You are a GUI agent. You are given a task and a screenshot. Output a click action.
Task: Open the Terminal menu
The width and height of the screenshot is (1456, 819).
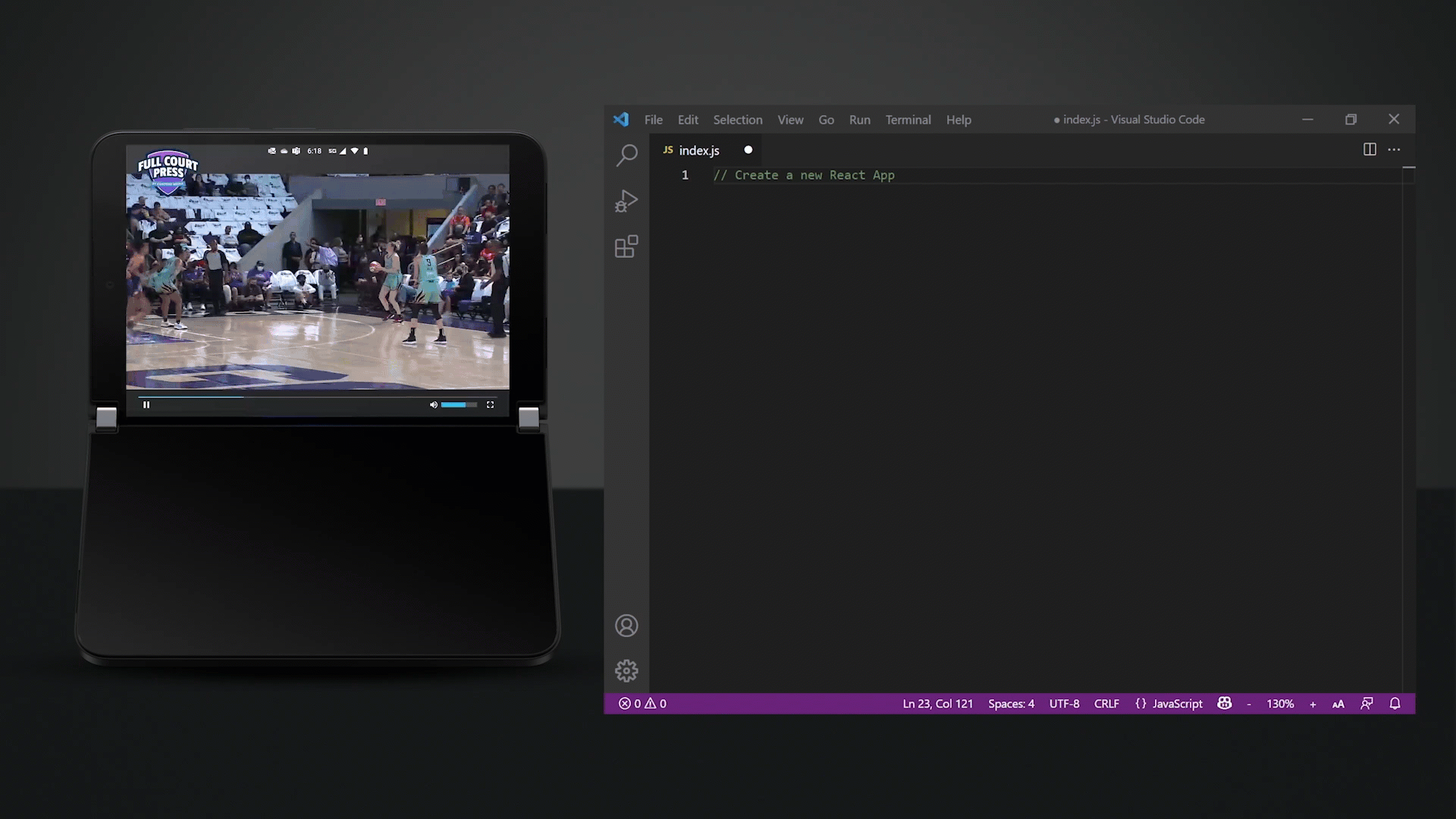tap(908, 120)
